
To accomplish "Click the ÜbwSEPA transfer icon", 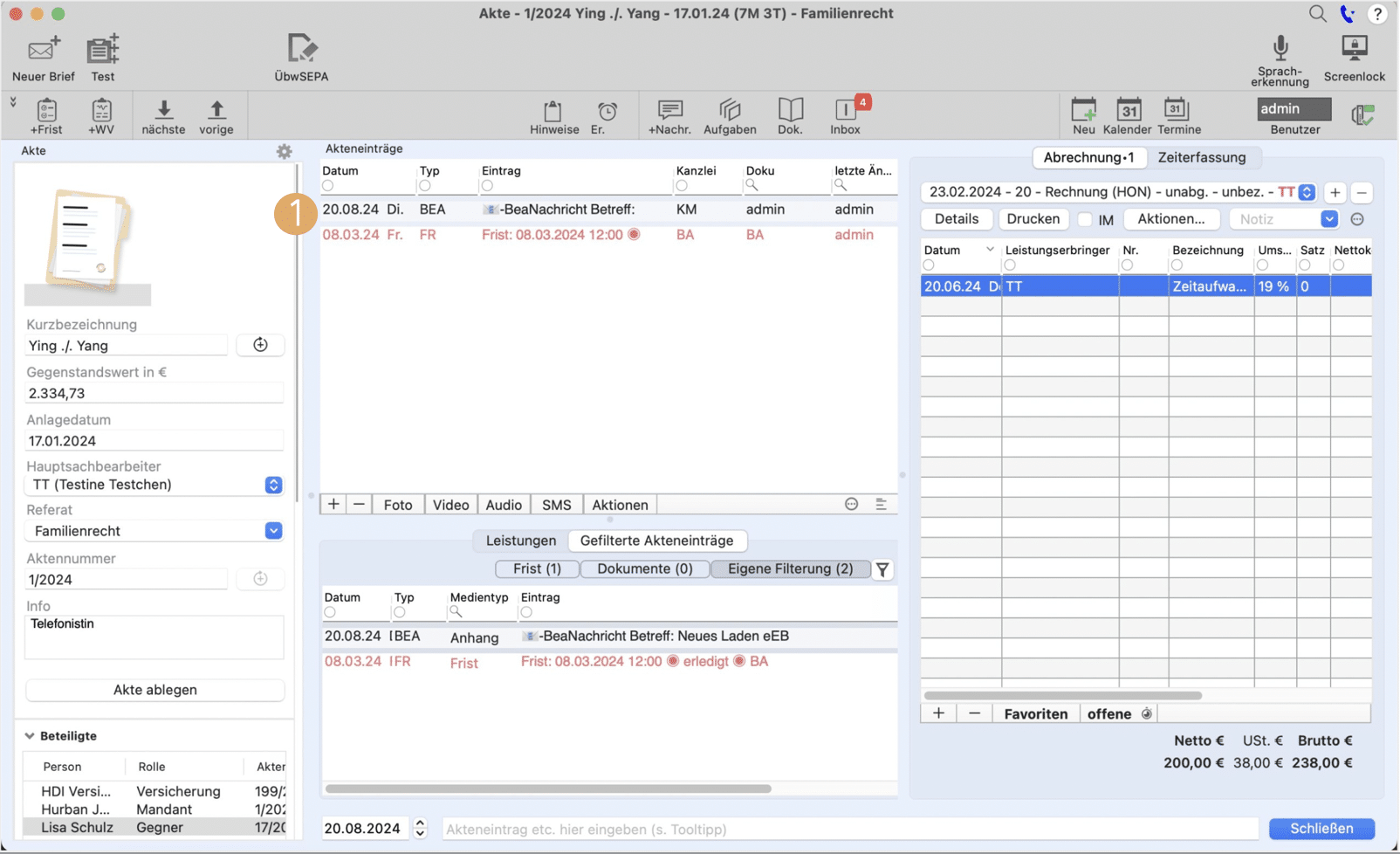I will 301,49.
